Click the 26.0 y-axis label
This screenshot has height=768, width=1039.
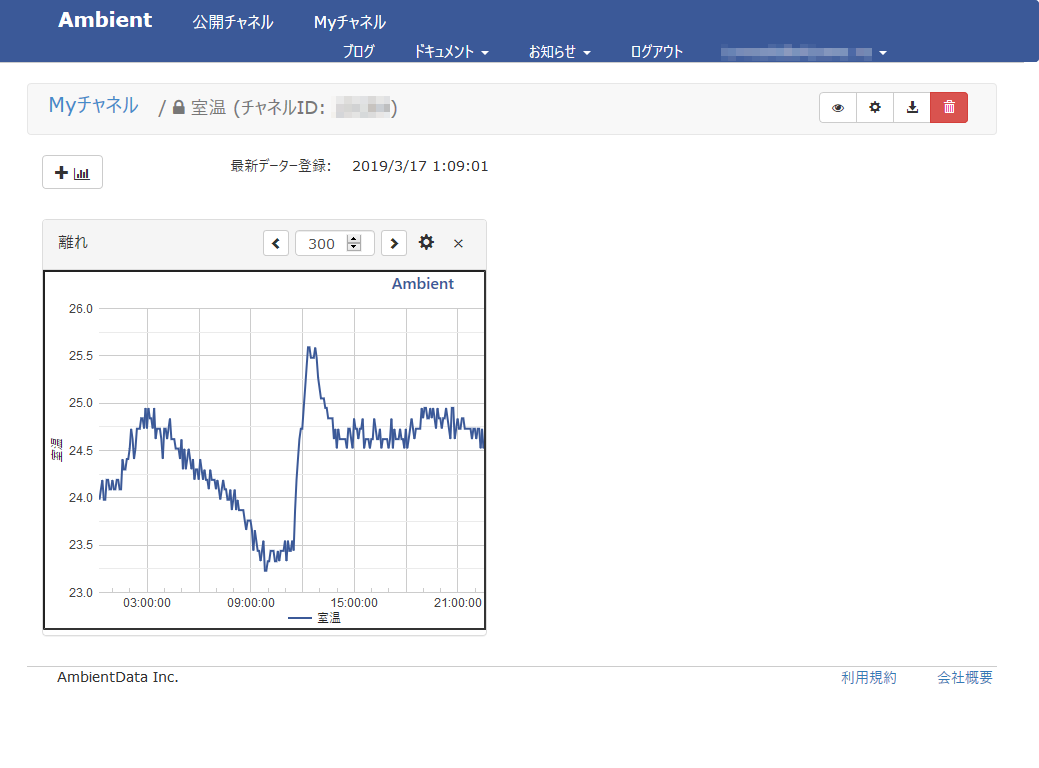tap(81, 309)
